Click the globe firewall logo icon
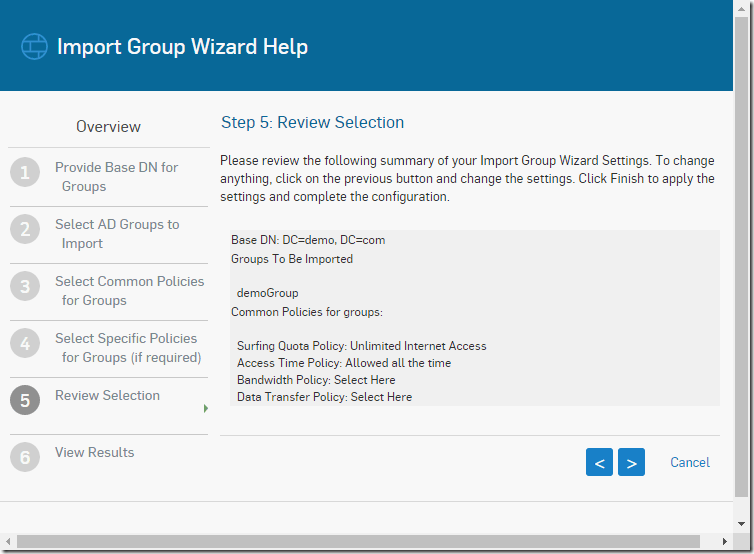The image size is (754, 554). 35,47
